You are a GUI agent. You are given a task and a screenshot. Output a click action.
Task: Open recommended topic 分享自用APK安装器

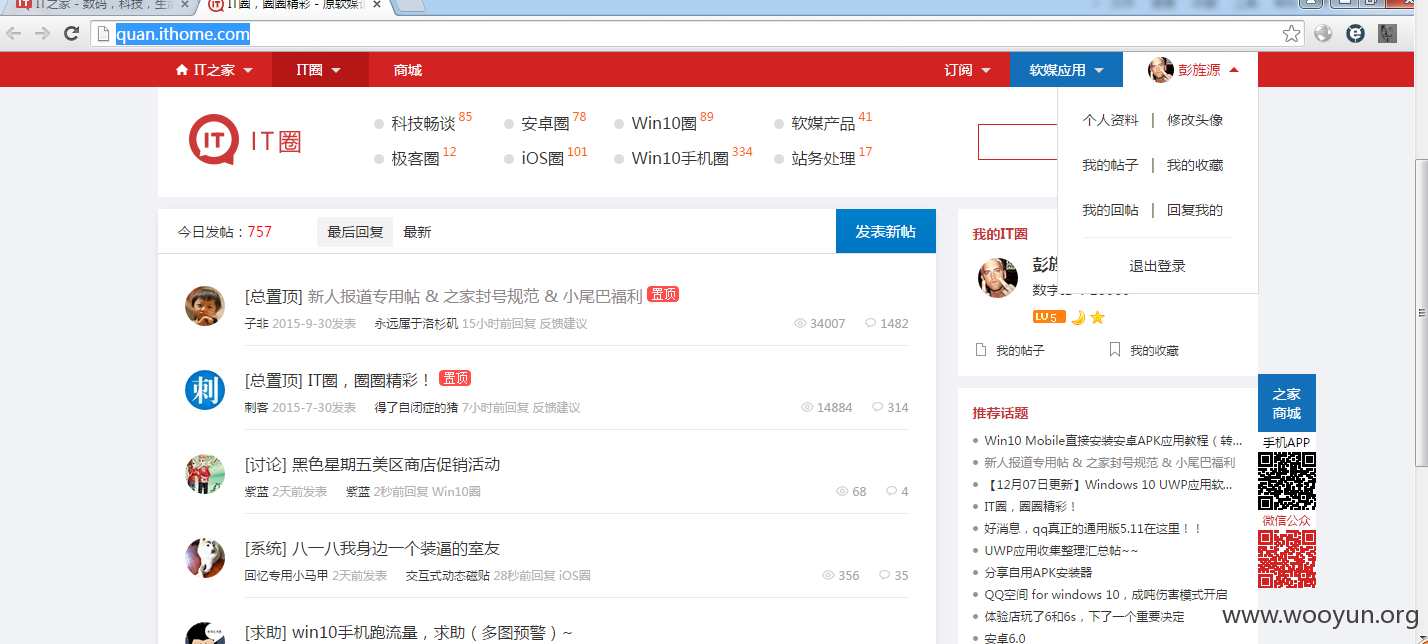(1038, 572)
